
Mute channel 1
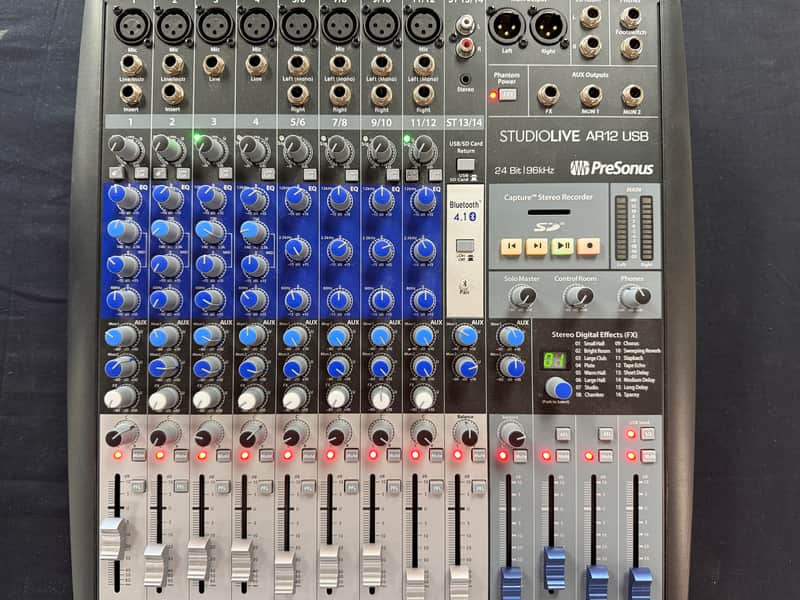click(x=138, y=455)
